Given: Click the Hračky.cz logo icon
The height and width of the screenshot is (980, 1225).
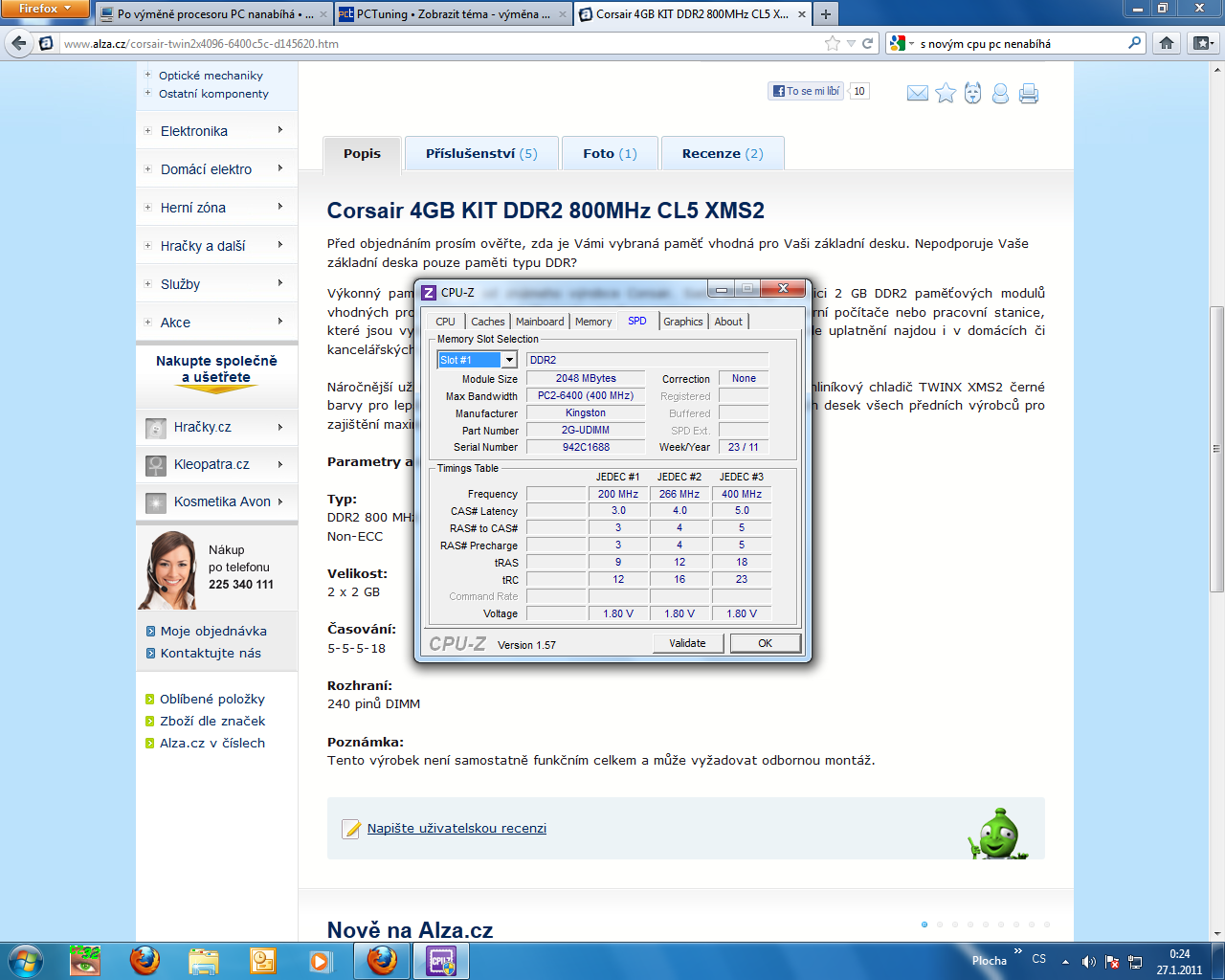Looking at the screenshot, I should click(x=156, y=428).
